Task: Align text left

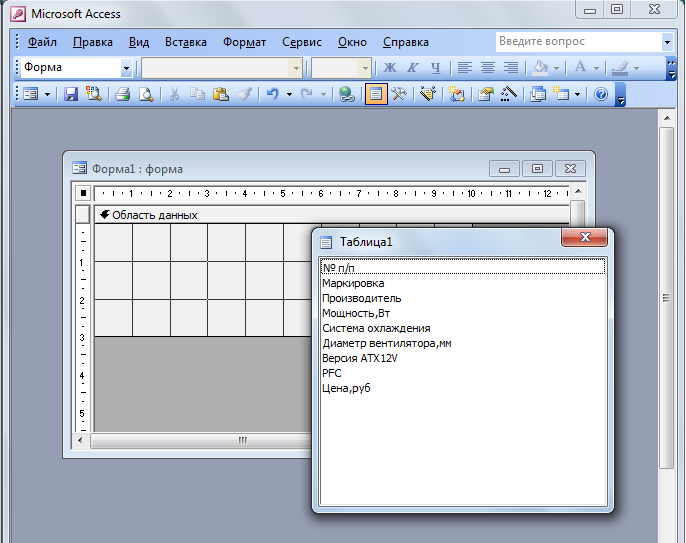Action: pyautogui.click(x=465, y=68)
